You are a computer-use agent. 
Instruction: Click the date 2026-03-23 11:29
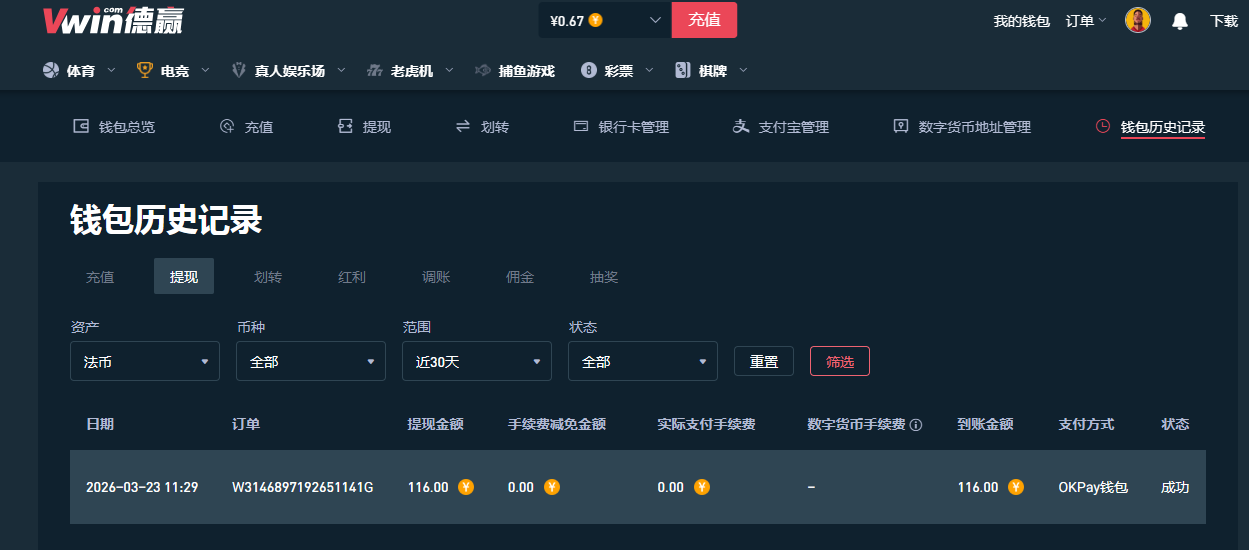pos(142,487)
